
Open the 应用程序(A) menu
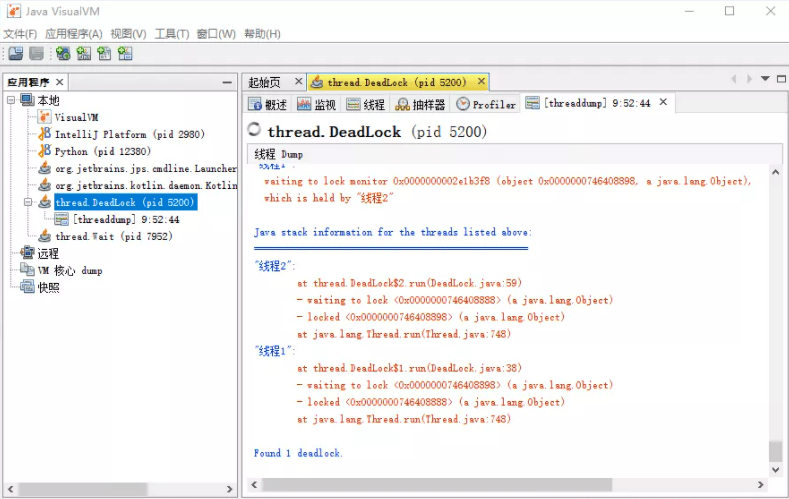[73, 34]
